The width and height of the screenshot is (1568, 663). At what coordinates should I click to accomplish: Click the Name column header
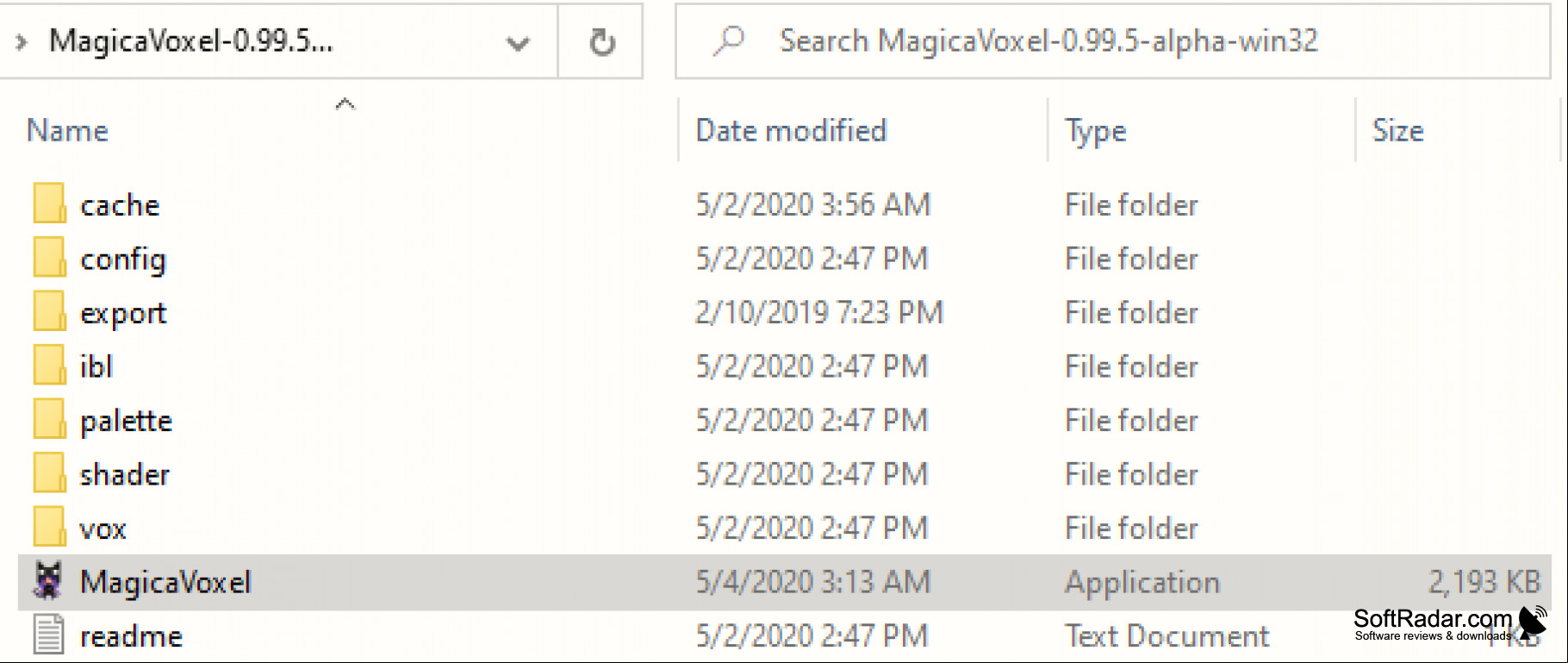tap(67, 130)
